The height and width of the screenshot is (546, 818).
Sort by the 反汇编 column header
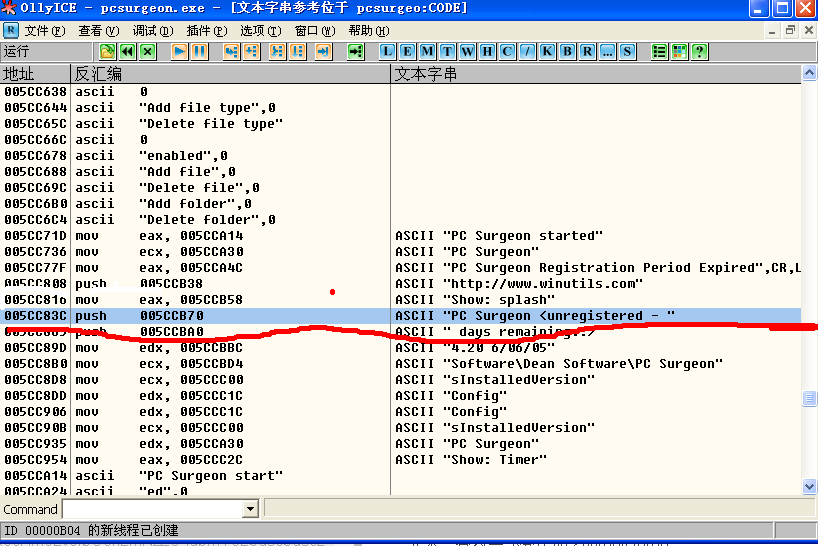coord(231,74)
